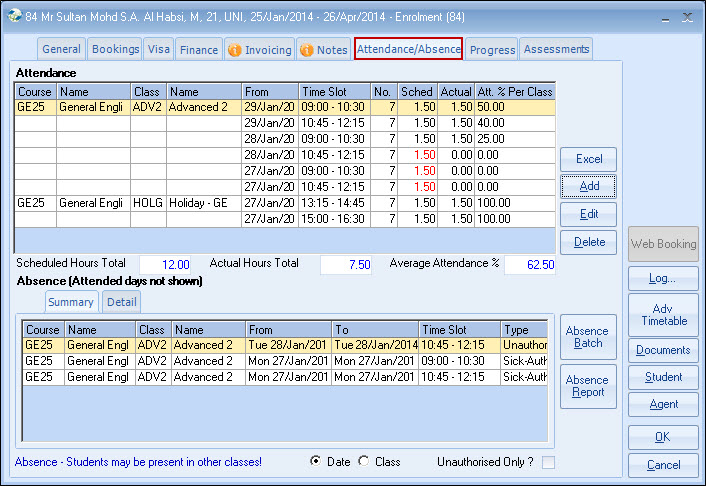Image resolution: width=706 pixels, height=486 pixels.
Task: Click the app icon in the title bar
Action: click(x=14, y=16)
